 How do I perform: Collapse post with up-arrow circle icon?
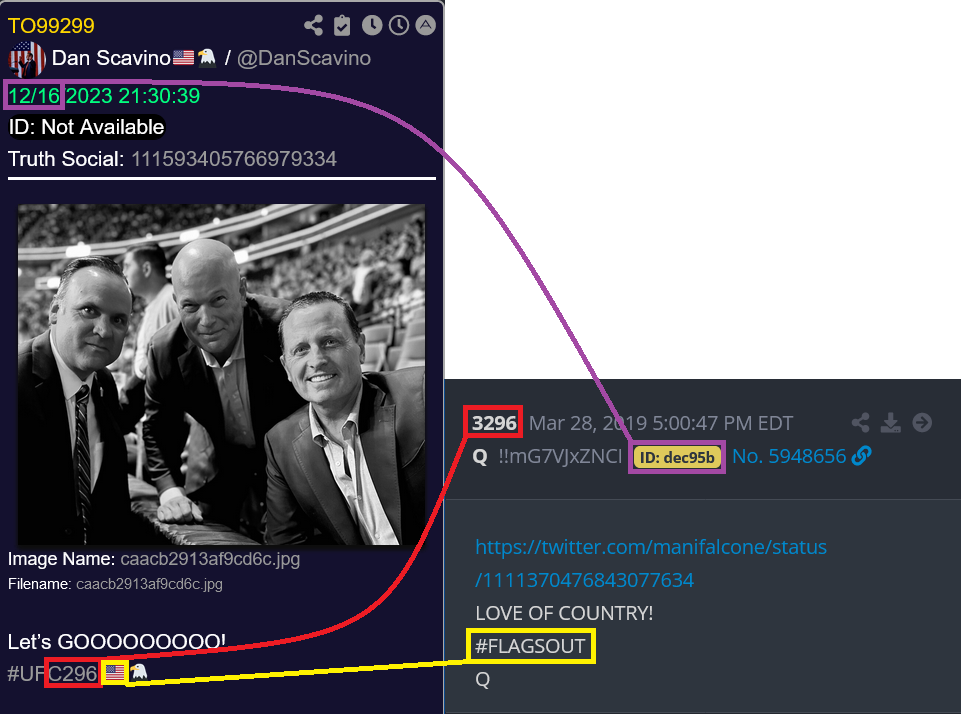pyautogui.click(x=426, y=25)
